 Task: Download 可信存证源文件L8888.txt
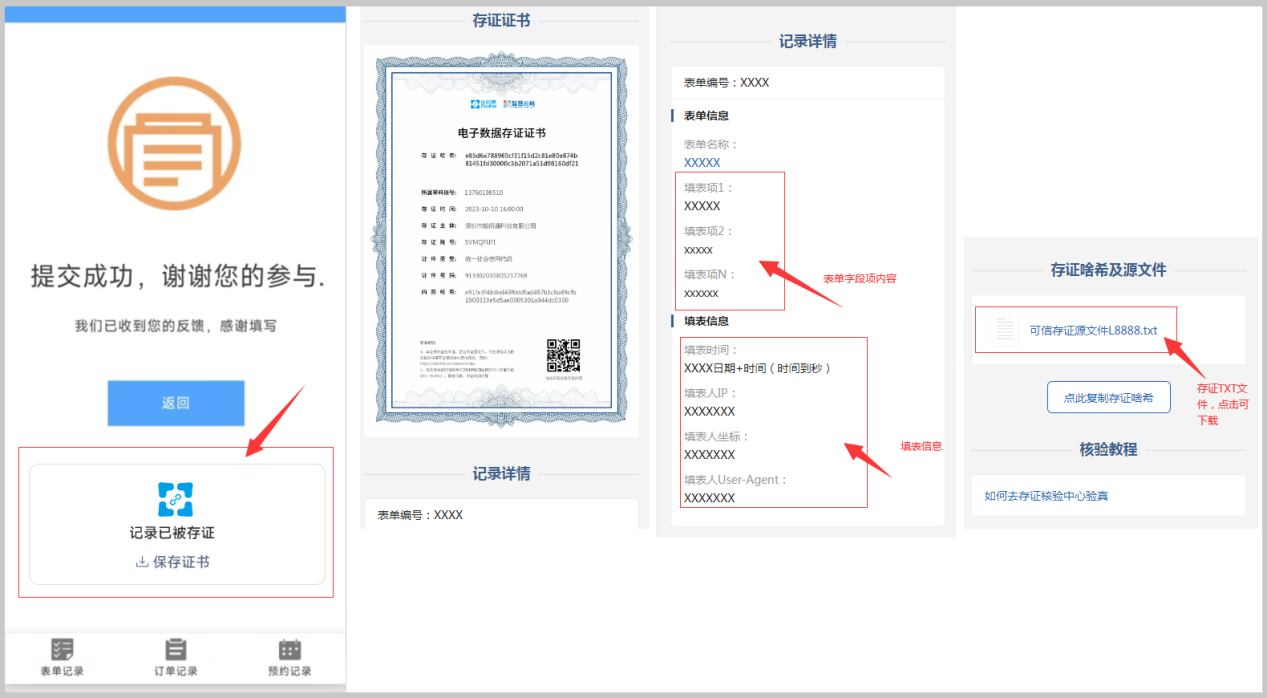1092,330
